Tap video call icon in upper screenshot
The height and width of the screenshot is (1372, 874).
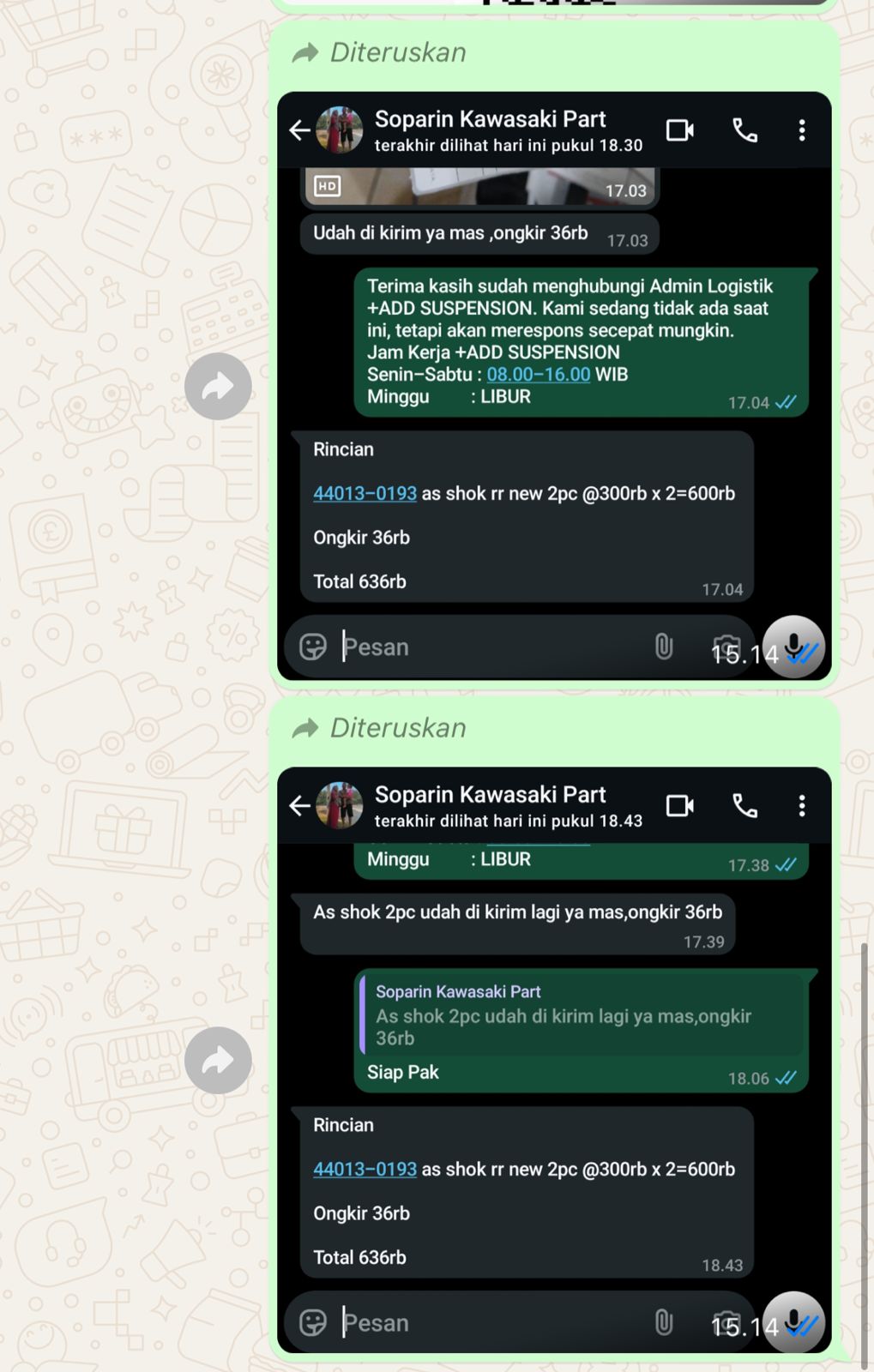click(x=680, y=130)
